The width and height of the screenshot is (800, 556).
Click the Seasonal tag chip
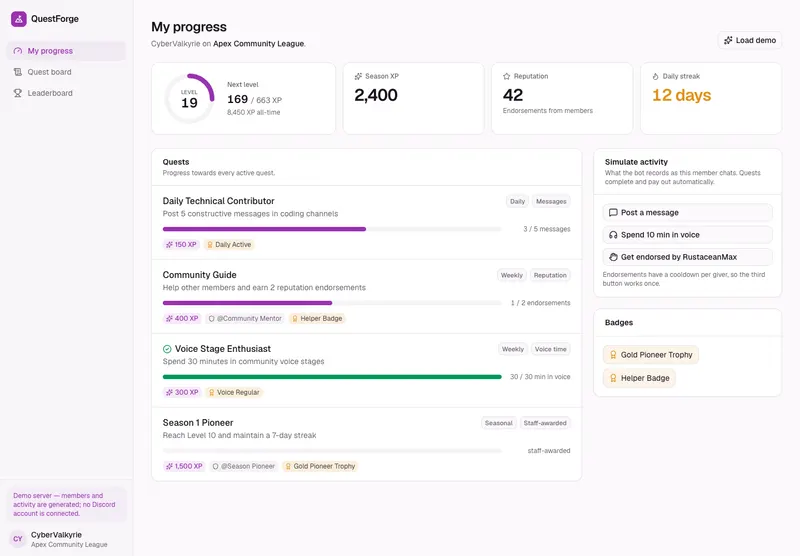coord(498,423)
